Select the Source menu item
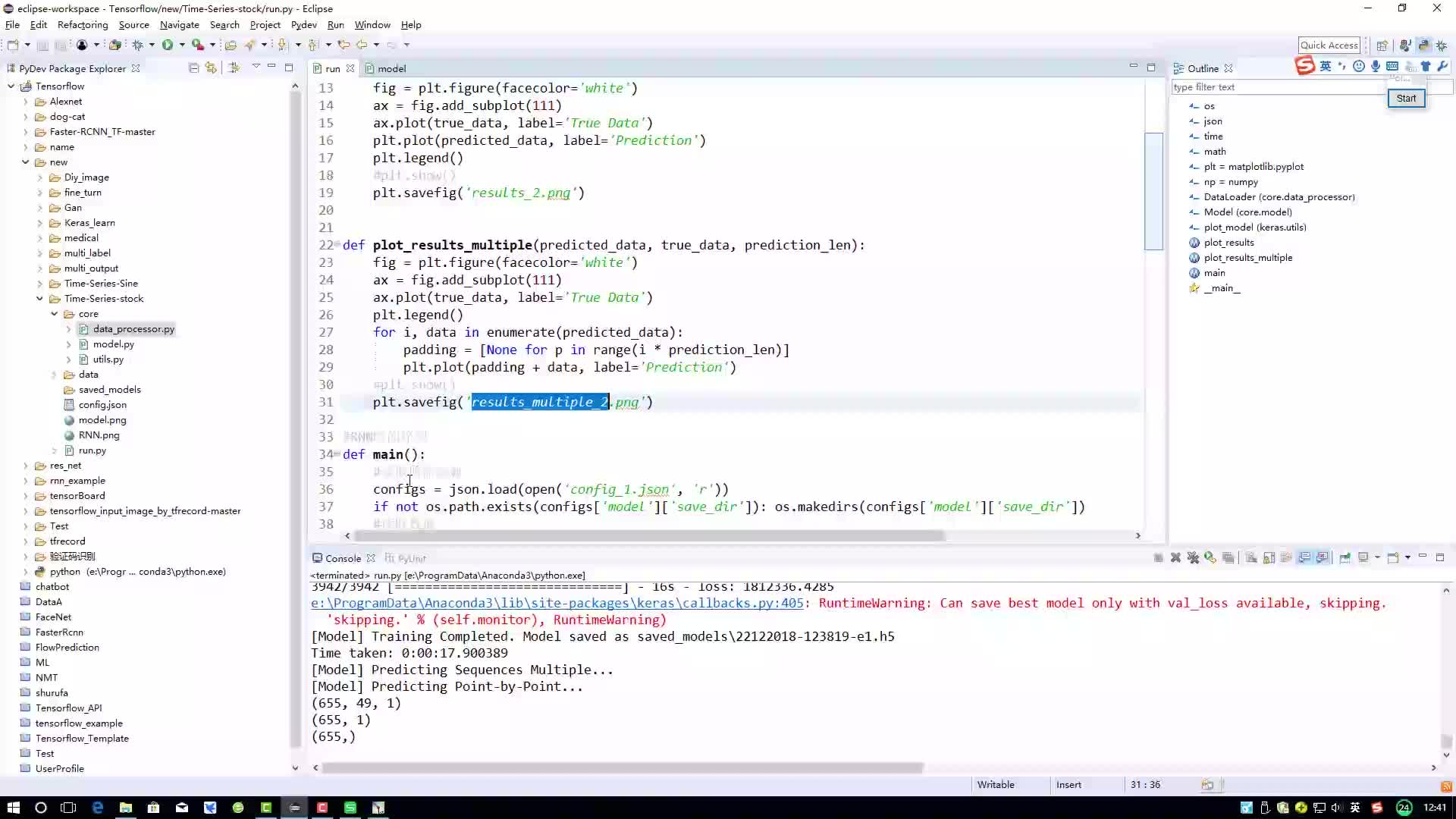Viewport: 1456px width, 819px height. [132, 25]
